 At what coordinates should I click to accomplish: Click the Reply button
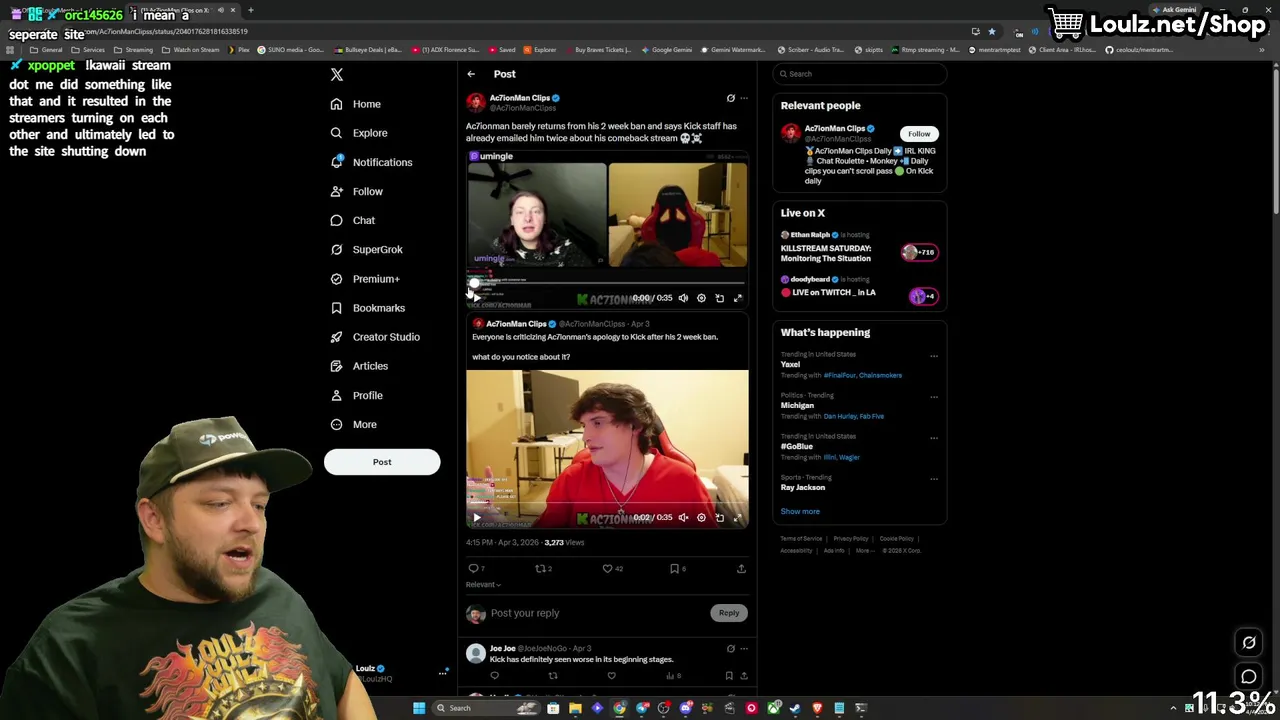(x=728, y=613)
